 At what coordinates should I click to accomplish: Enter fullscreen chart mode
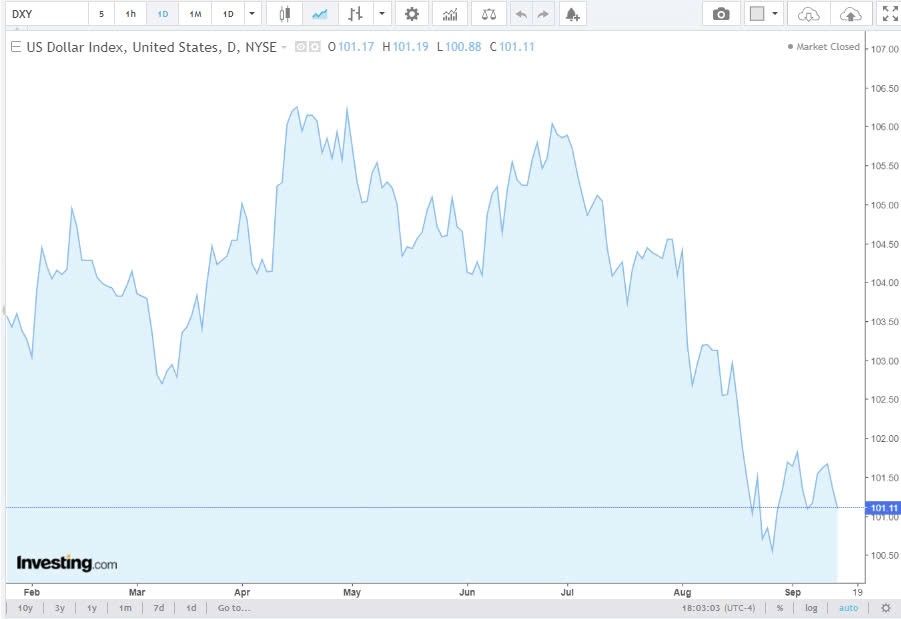[x=888, y=14]
